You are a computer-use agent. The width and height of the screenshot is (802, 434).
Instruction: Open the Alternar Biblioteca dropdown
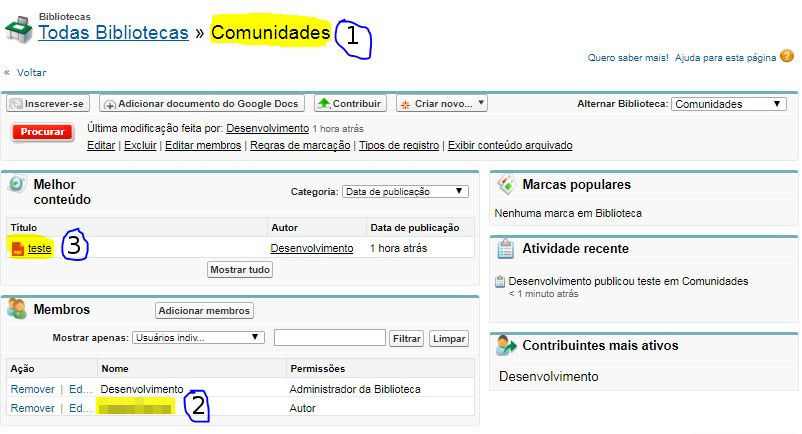tap(728, 104)
